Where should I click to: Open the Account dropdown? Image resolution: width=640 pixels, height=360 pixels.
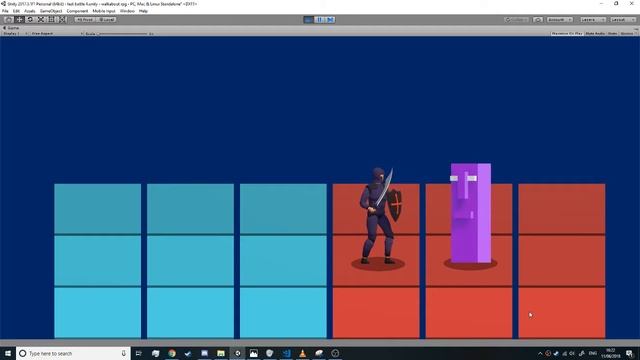[x=560, y=20]
